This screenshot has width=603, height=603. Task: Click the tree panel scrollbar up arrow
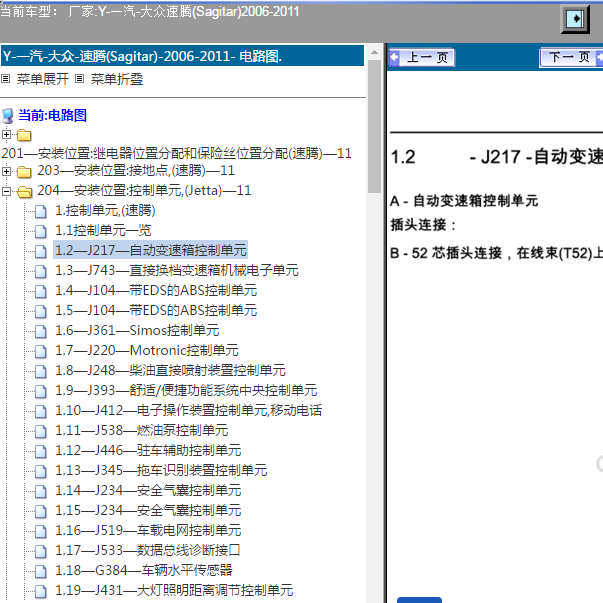375,52
